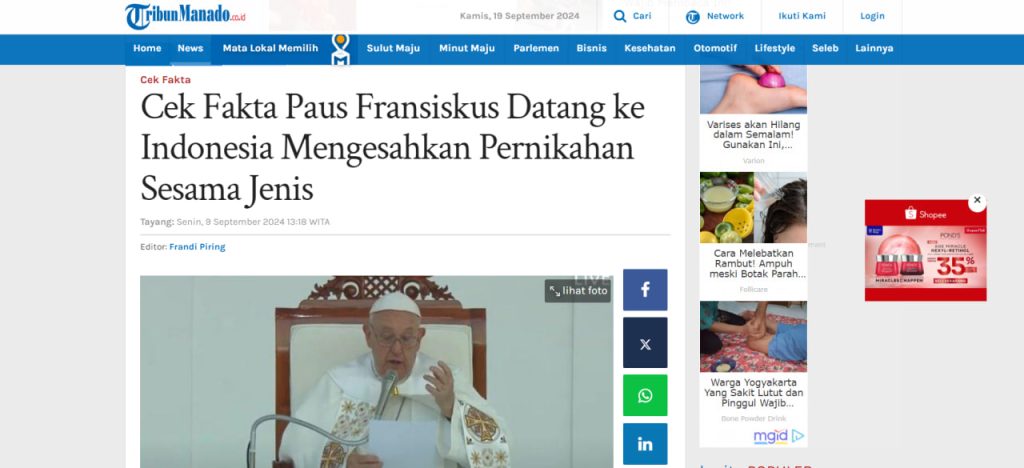
Task: Share article on Facebook
Action: 645,290
